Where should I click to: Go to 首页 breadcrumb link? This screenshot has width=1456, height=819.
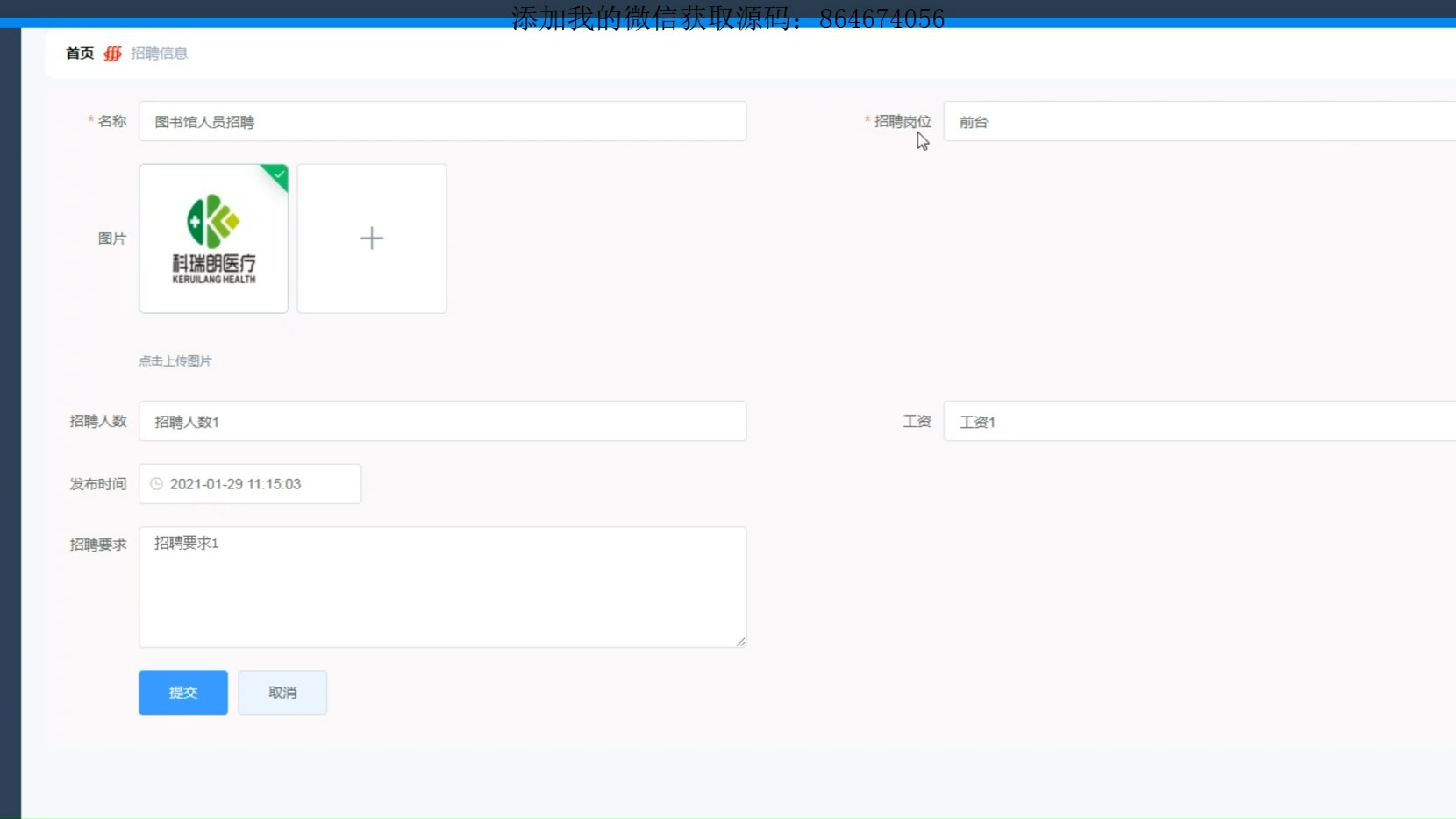pyautogui.click(x=80, y=53)
